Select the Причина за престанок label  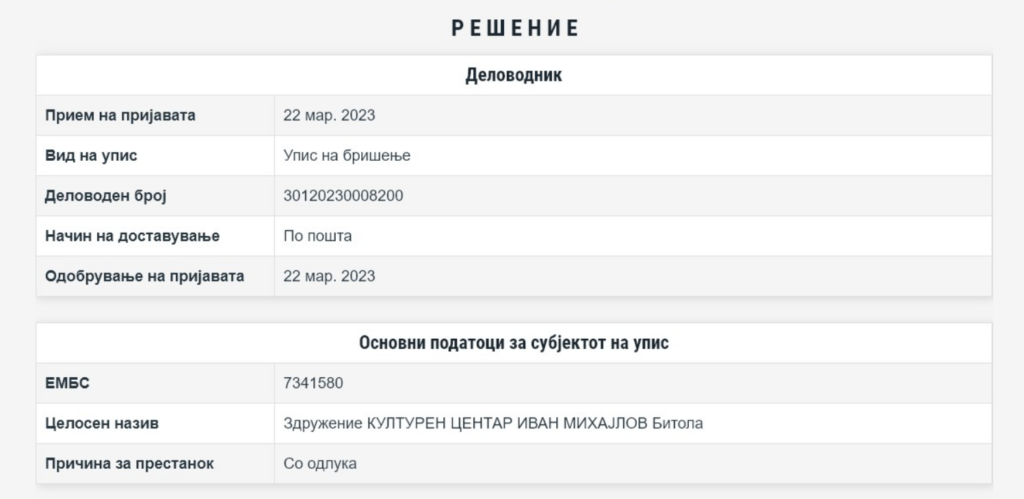click(x=129, y=464)
